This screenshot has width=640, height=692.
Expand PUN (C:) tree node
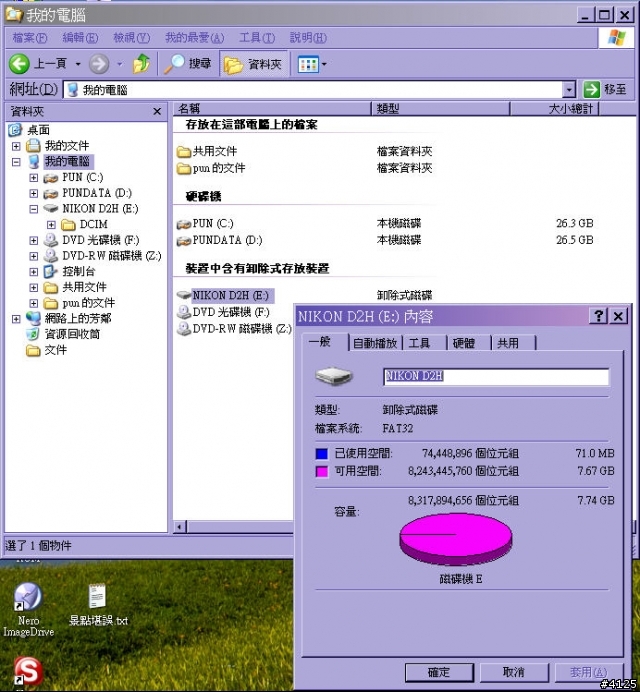click(x=34, y=177)
